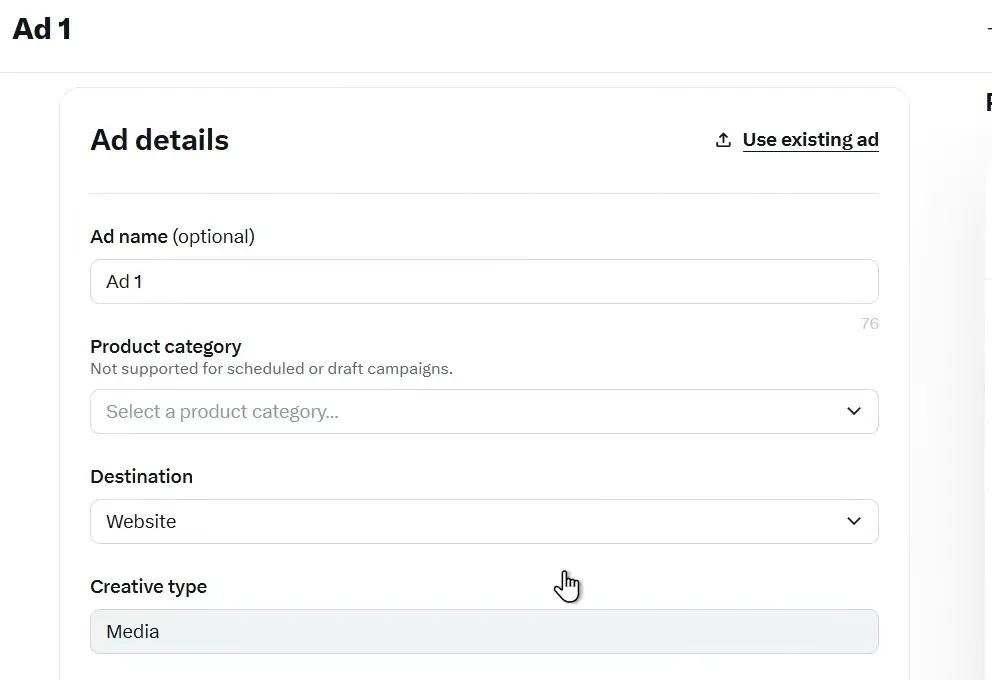Viewport: 992px width, 680px height.
Task: Expand the Product category chevron arrow
Action: (853, 411)
